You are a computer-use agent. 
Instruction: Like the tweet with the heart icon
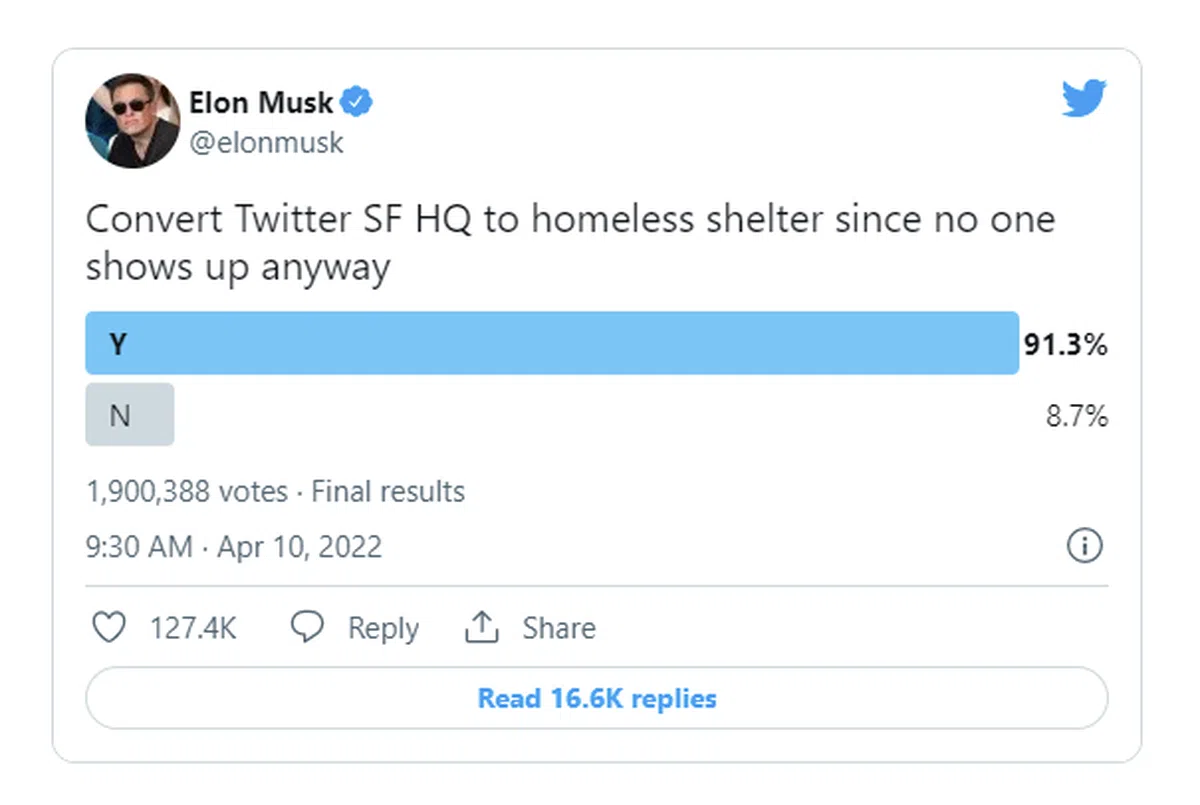108,628
